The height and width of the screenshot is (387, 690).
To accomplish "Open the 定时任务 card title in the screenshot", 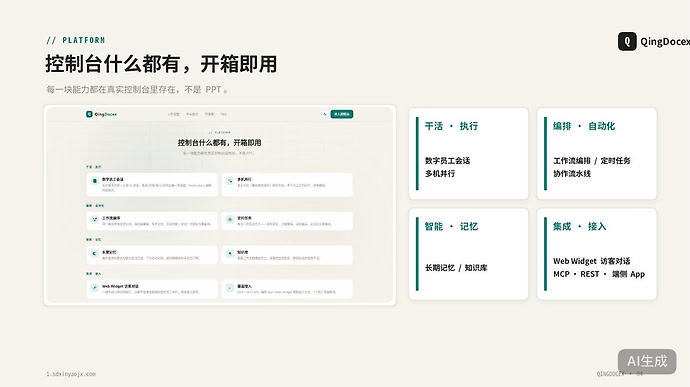I will pyautogui.click(x=244, y=217).
